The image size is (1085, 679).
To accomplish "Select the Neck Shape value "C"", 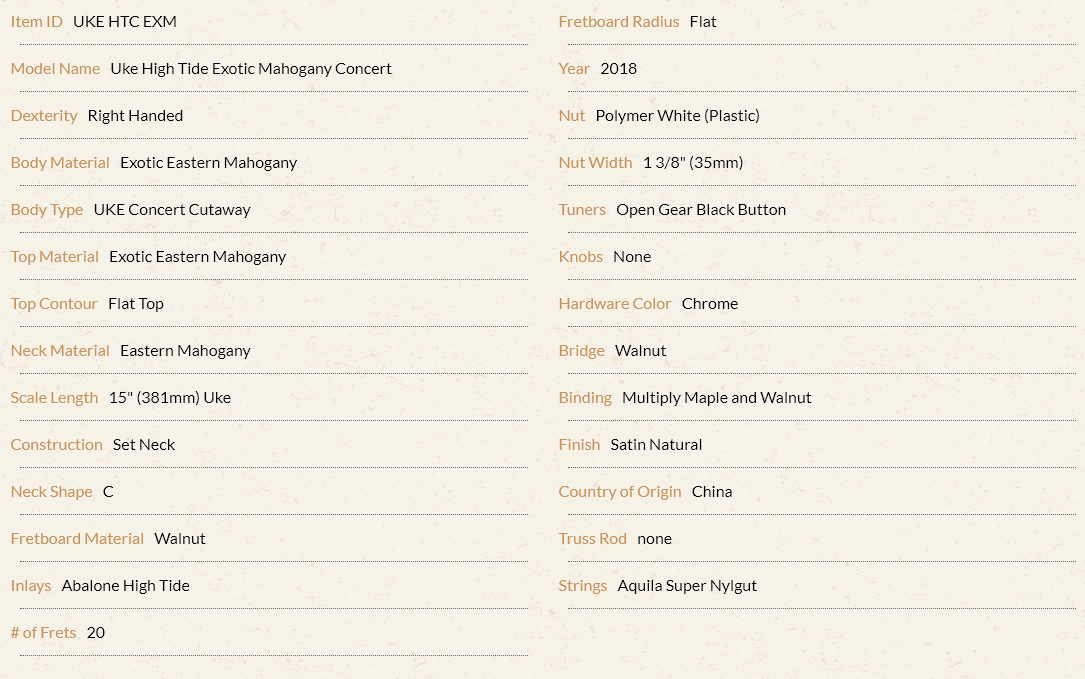I will 108,492.
